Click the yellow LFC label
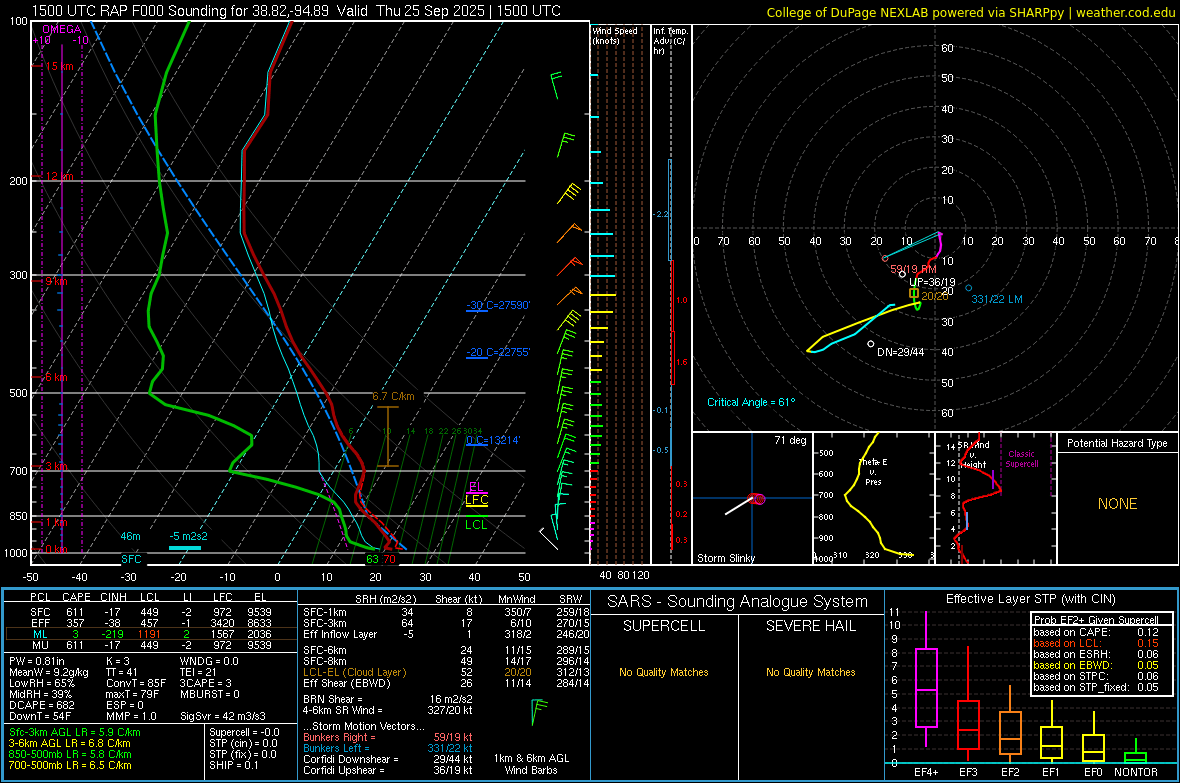The height and width of the screenshot is (783, 1180). [x=476, y=500]
